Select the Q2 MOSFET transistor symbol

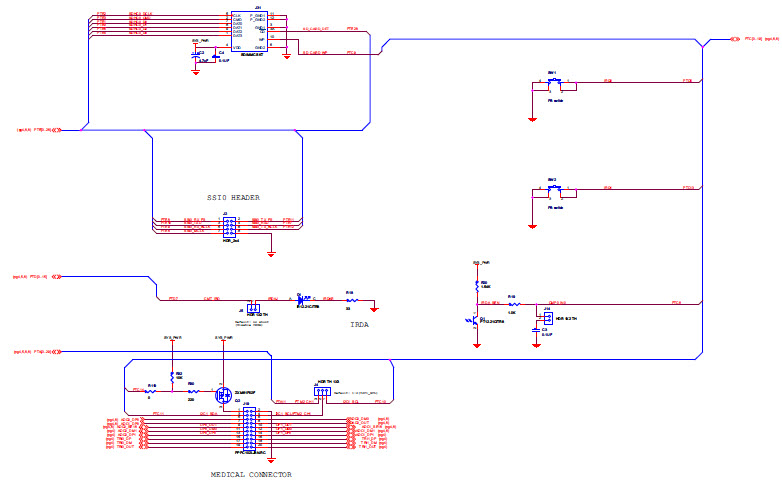pos(223,394)
